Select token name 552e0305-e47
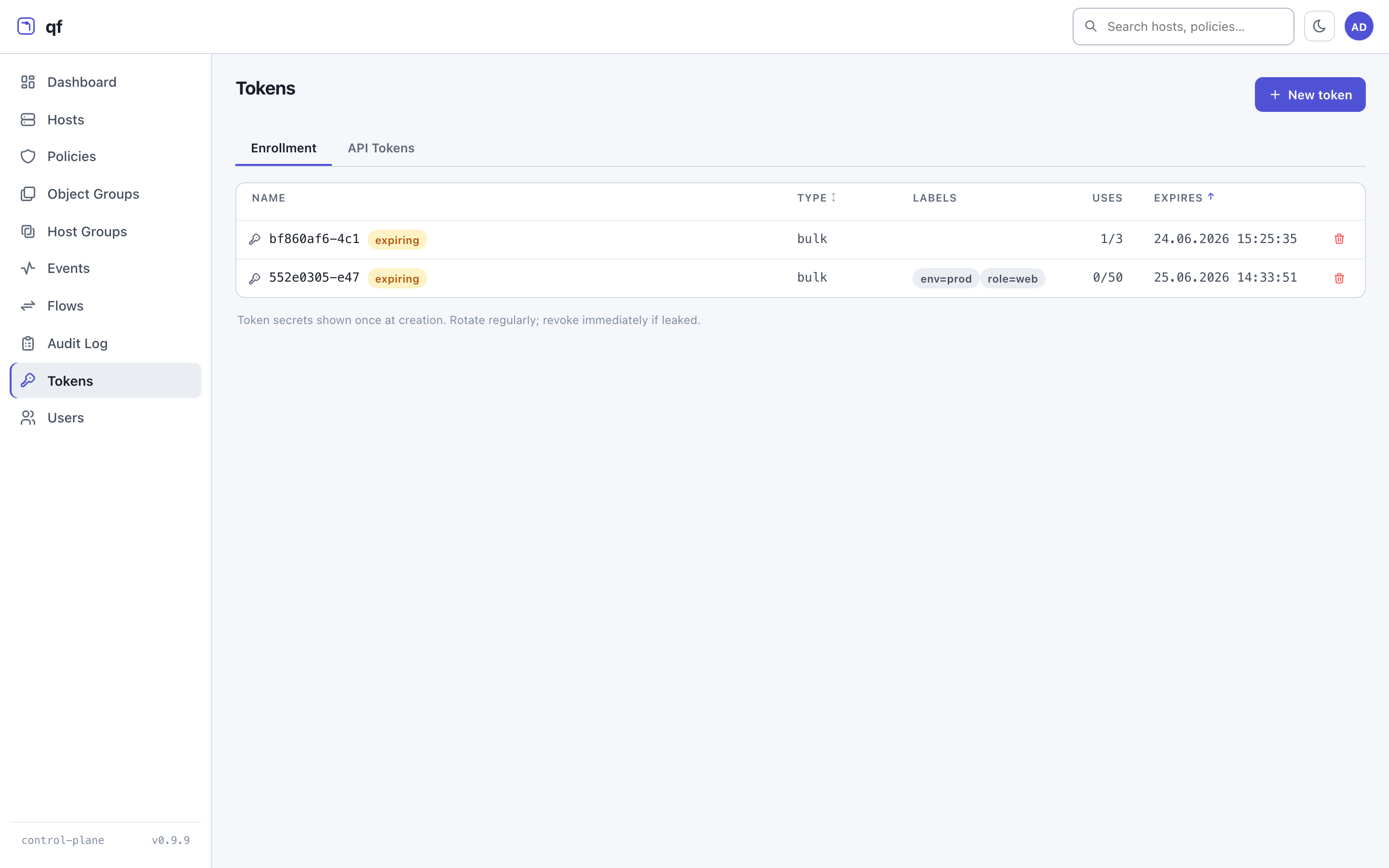 (314, 277)
